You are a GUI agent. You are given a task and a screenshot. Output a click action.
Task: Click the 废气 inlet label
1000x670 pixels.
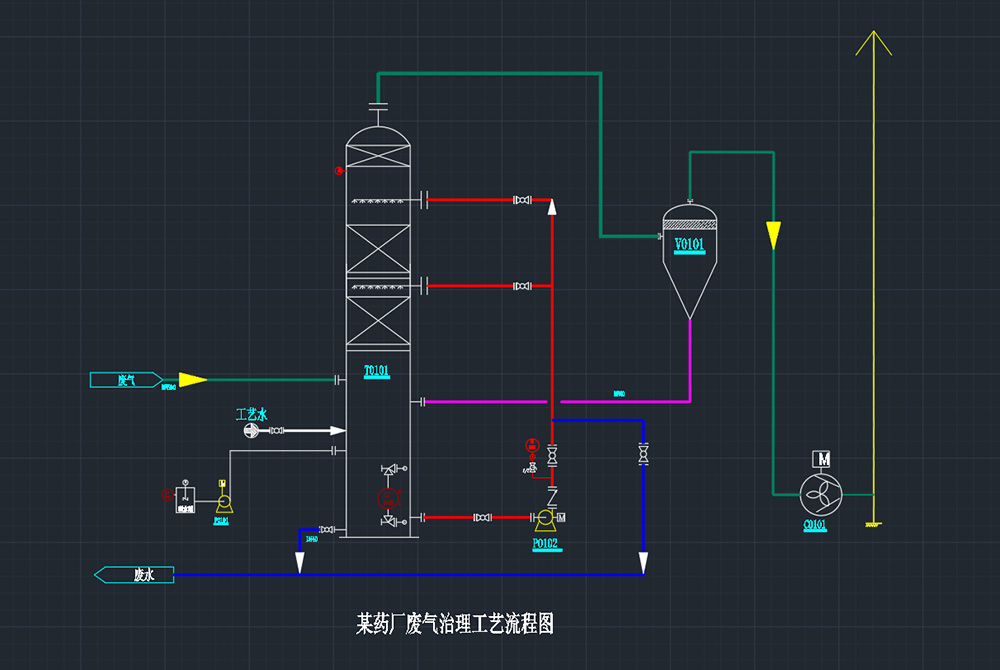click(128, 380)
